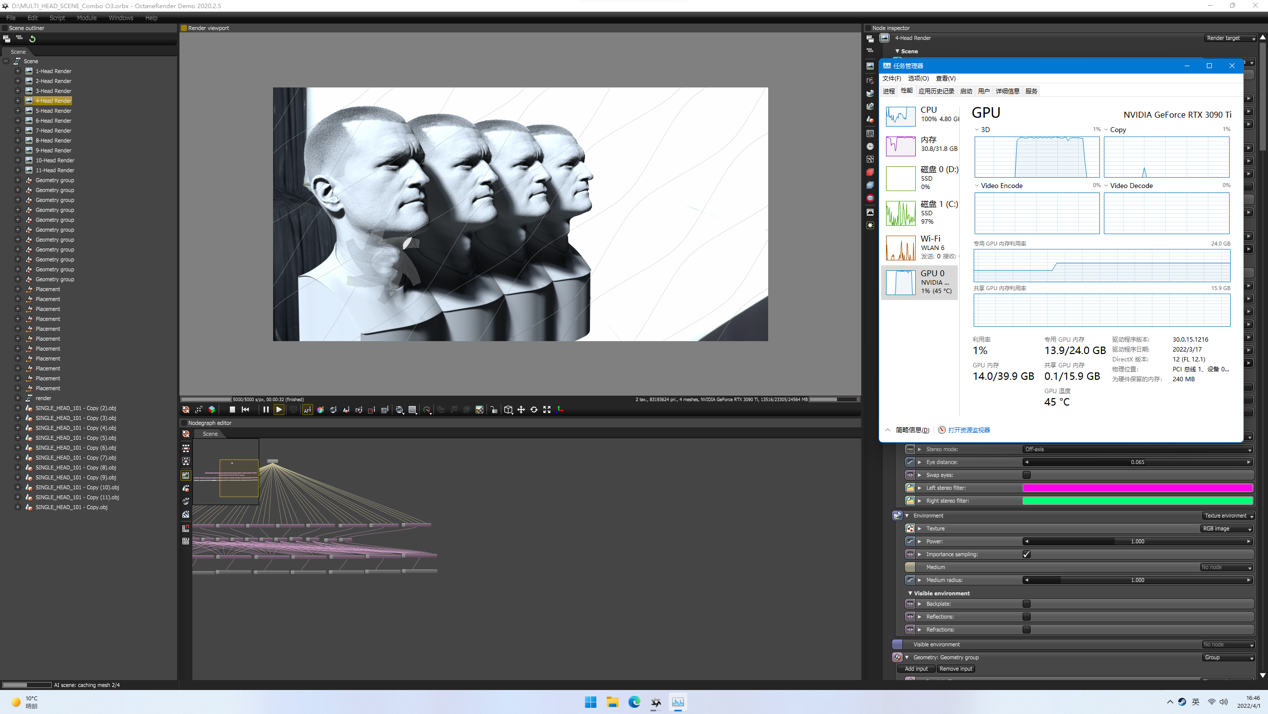Open the Texture environment dropdown
The height and width of the screenshot is (714, 1268).
coord(1227,516)
